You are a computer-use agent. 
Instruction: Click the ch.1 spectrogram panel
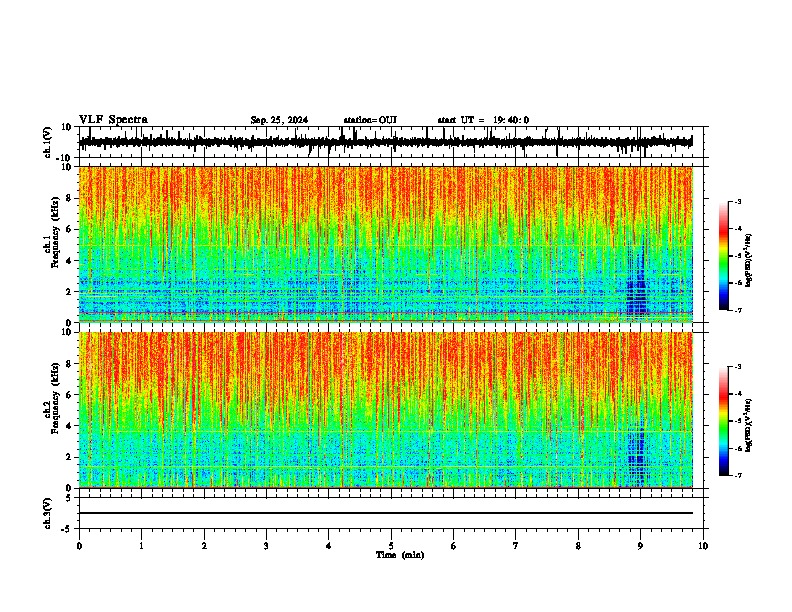click(x=385, y=244)
